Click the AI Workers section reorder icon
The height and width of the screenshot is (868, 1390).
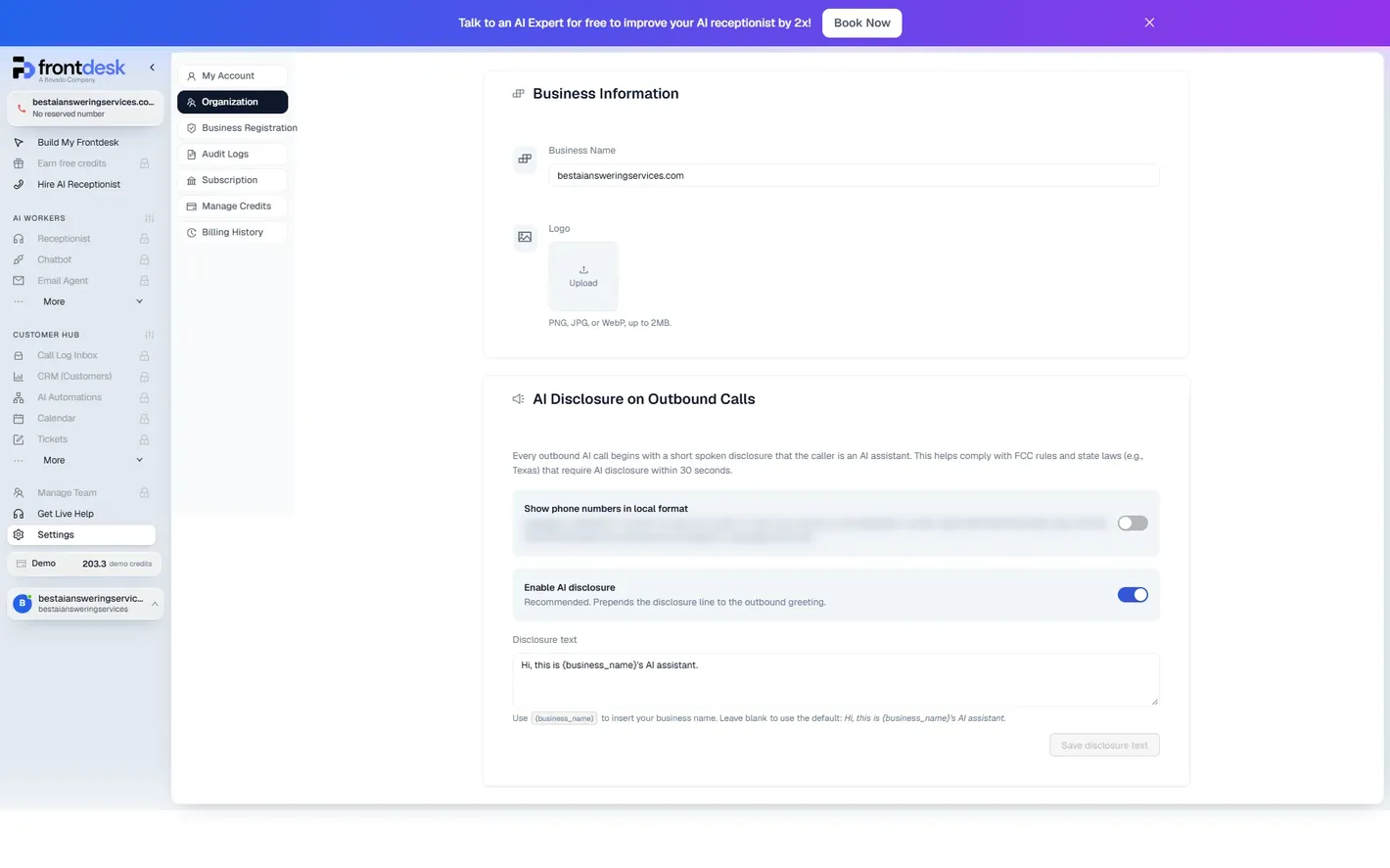coord(149,218)
